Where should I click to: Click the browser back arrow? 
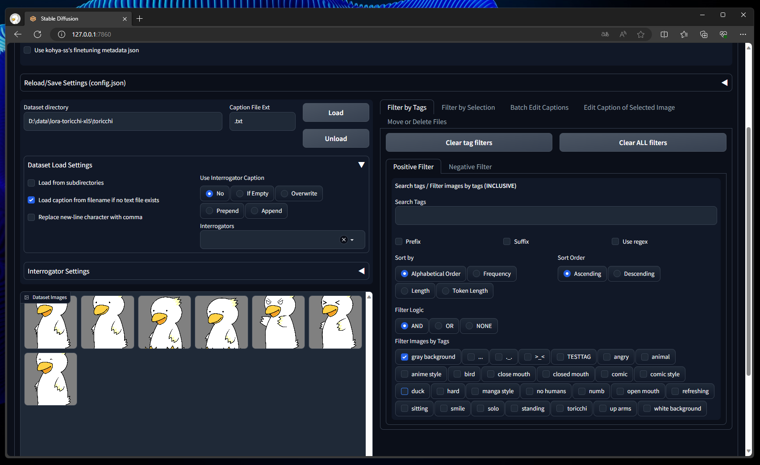(x=17, y=34)
